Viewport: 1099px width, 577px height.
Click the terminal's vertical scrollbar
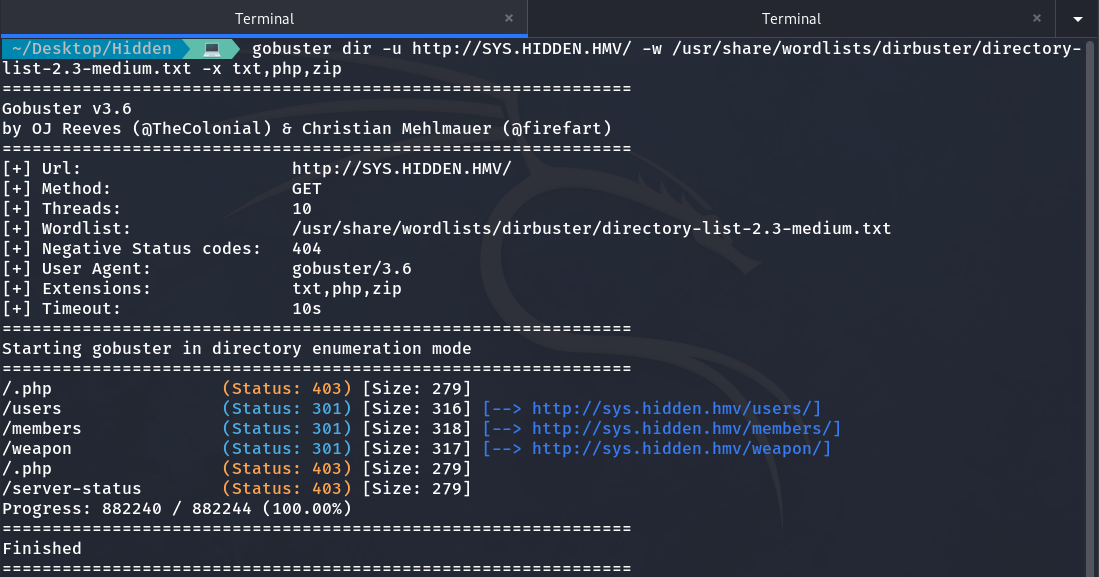click(x=1092, y=300)
